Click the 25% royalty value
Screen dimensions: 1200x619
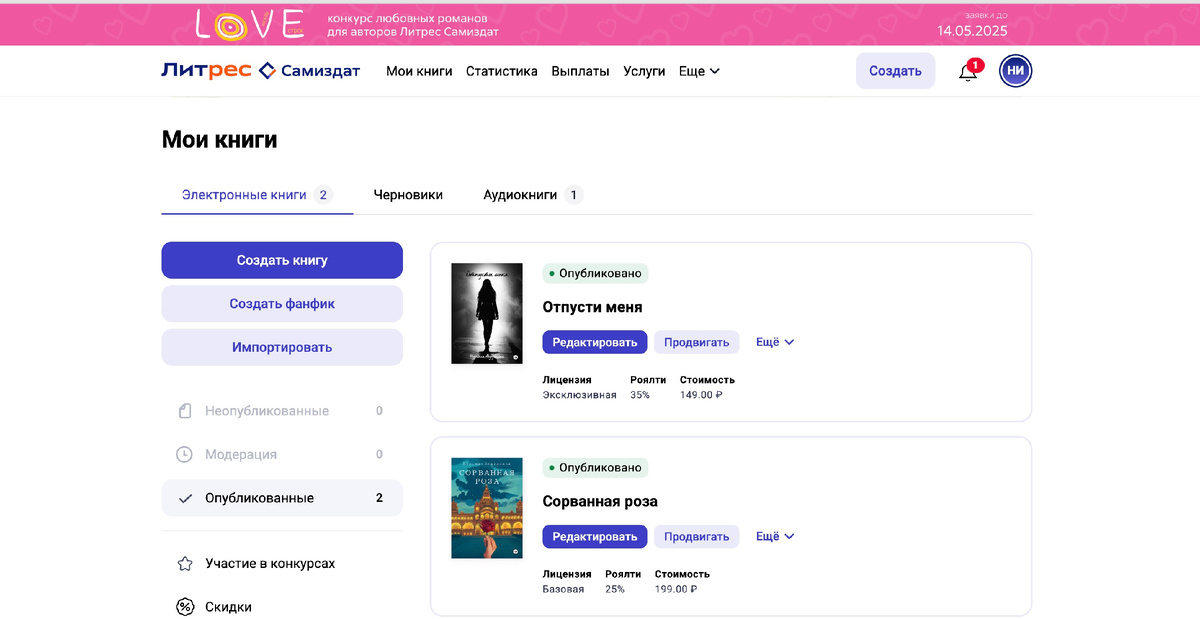(x=615, y=589)
